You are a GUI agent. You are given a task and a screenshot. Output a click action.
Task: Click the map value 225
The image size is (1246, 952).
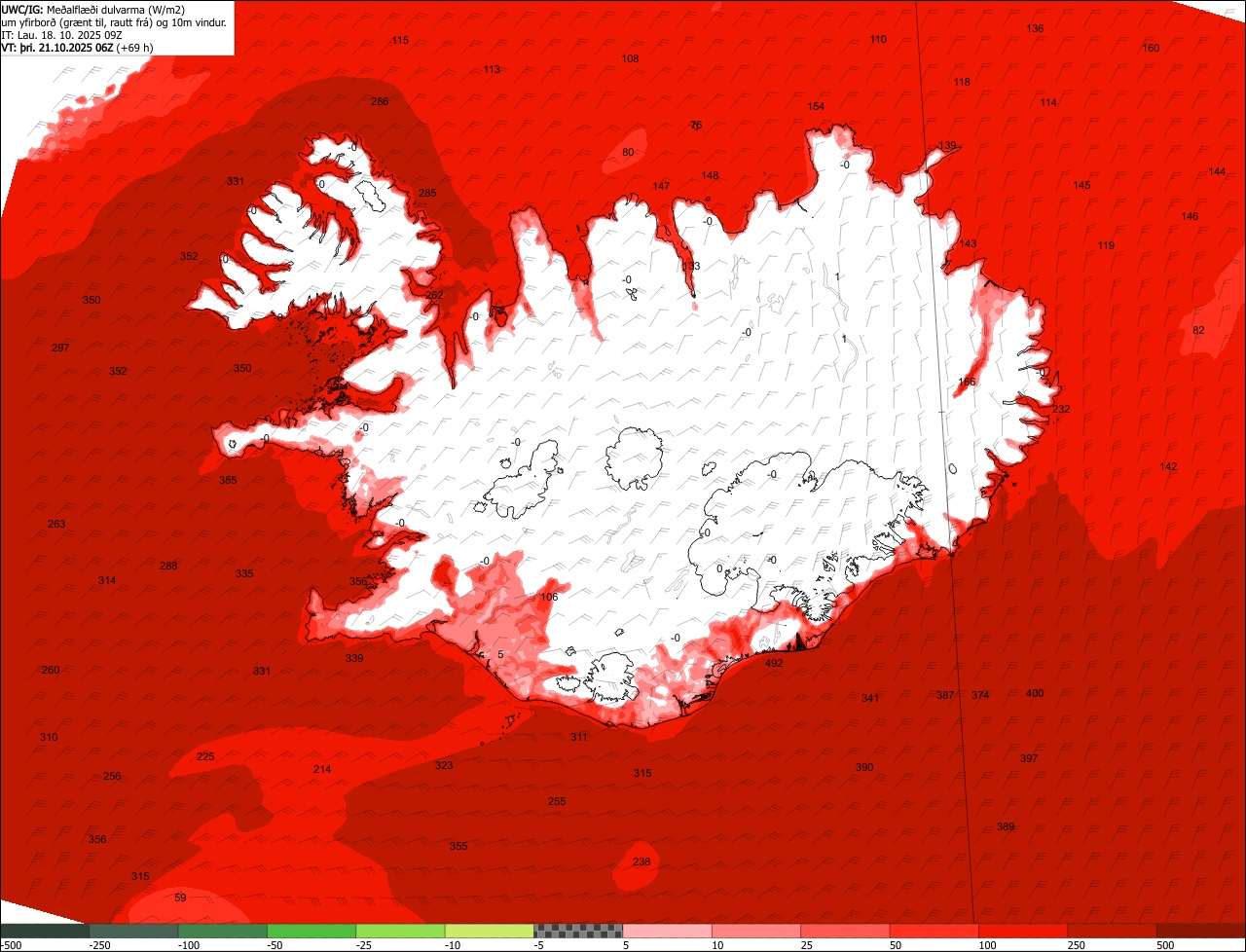(205, 756)
